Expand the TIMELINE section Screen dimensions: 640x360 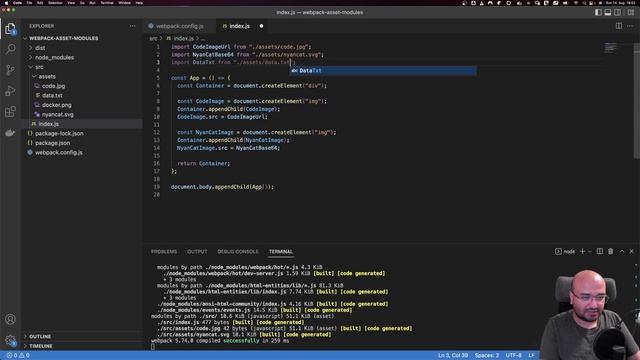coord(82,346)
